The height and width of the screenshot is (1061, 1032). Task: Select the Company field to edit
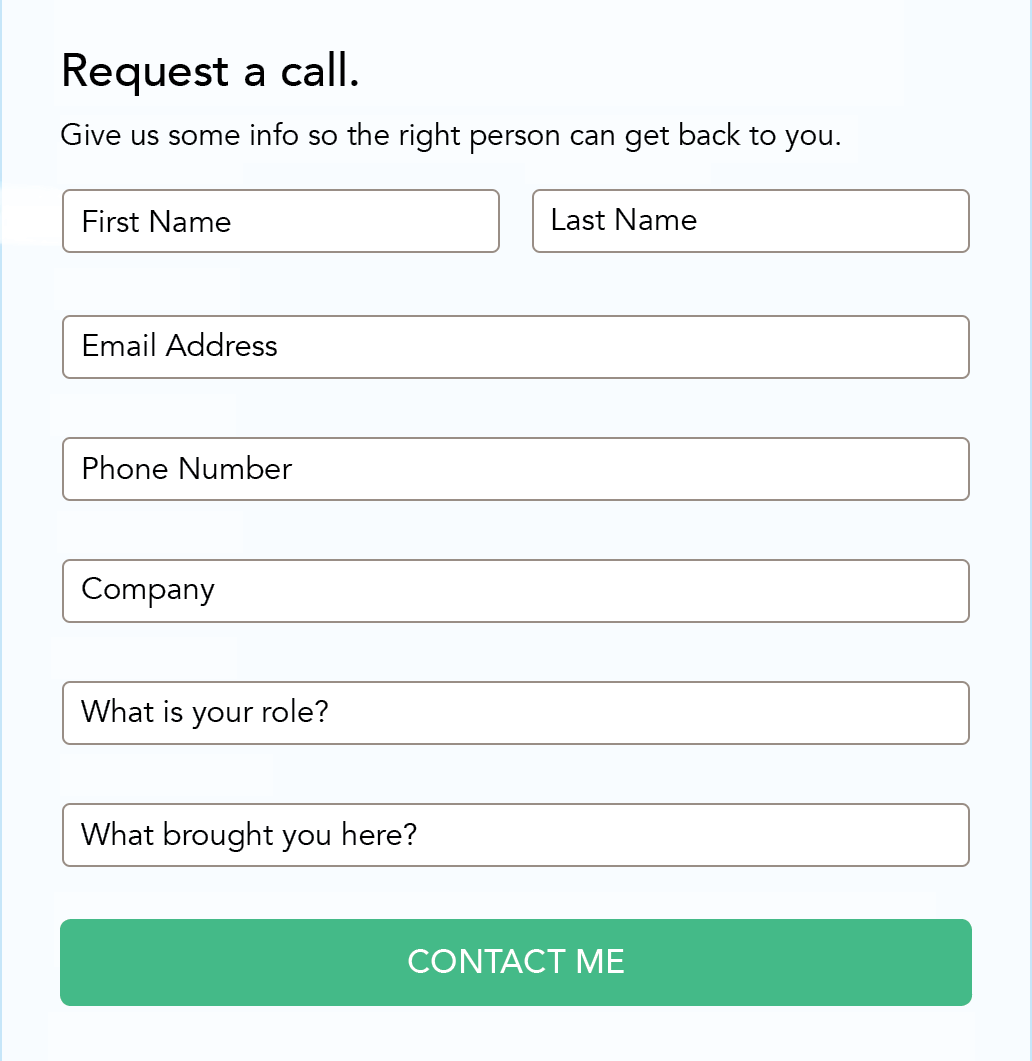[516, 591]
